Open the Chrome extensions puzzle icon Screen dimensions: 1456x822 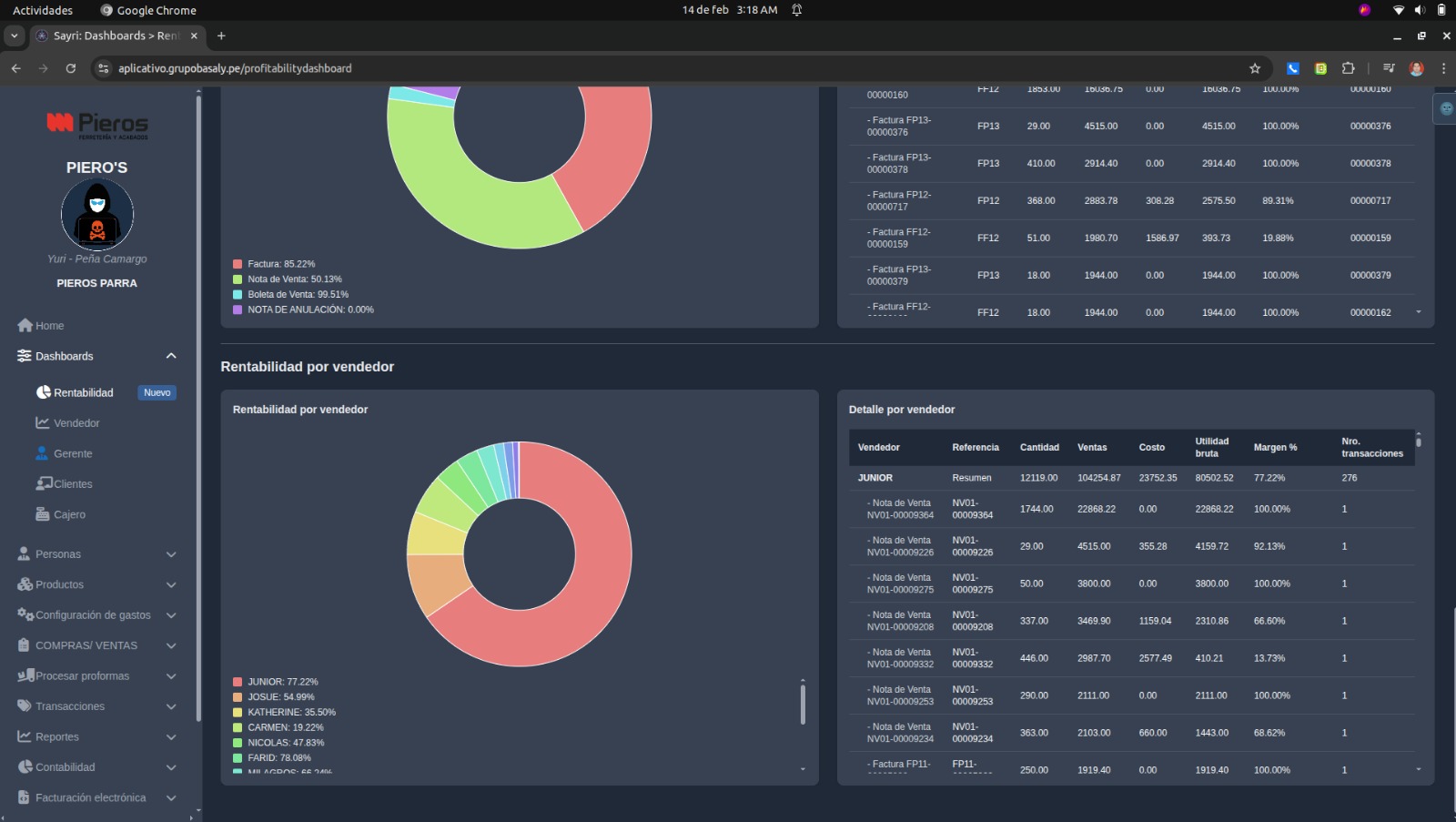tap(1349, 68)
